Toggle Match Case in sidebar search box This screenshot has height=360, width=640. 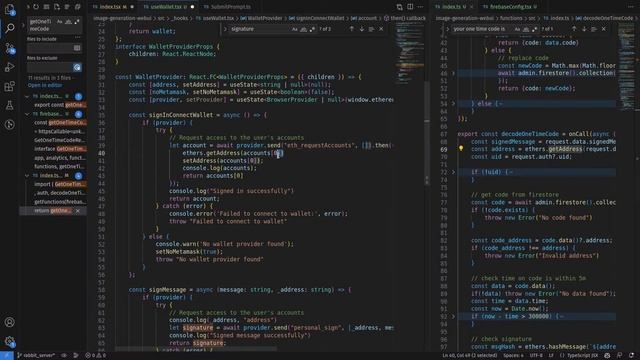click(60, 22)
